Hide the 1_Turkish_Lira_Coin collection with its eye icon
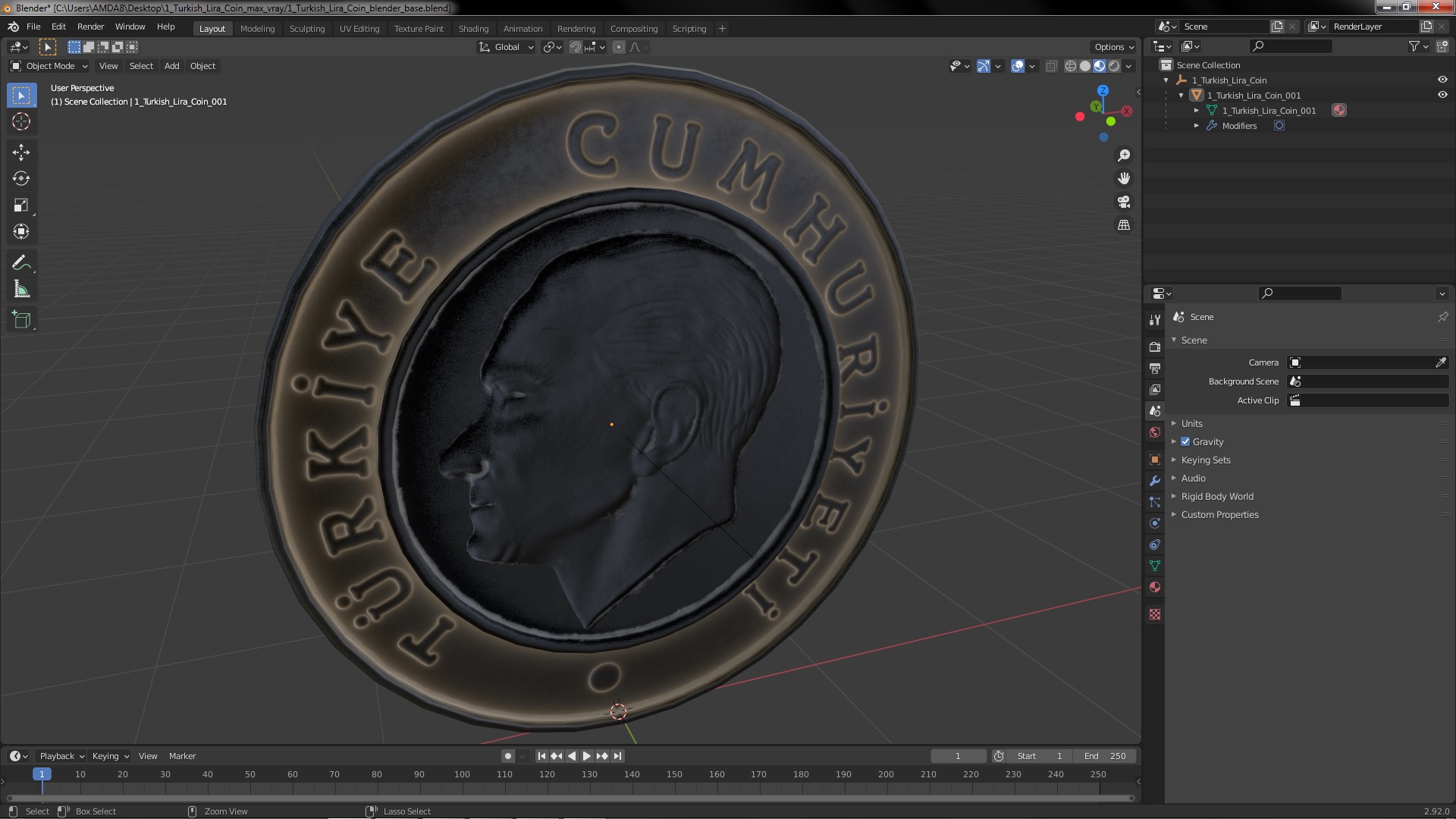The image size is (1456, 819). [1442, 80]
